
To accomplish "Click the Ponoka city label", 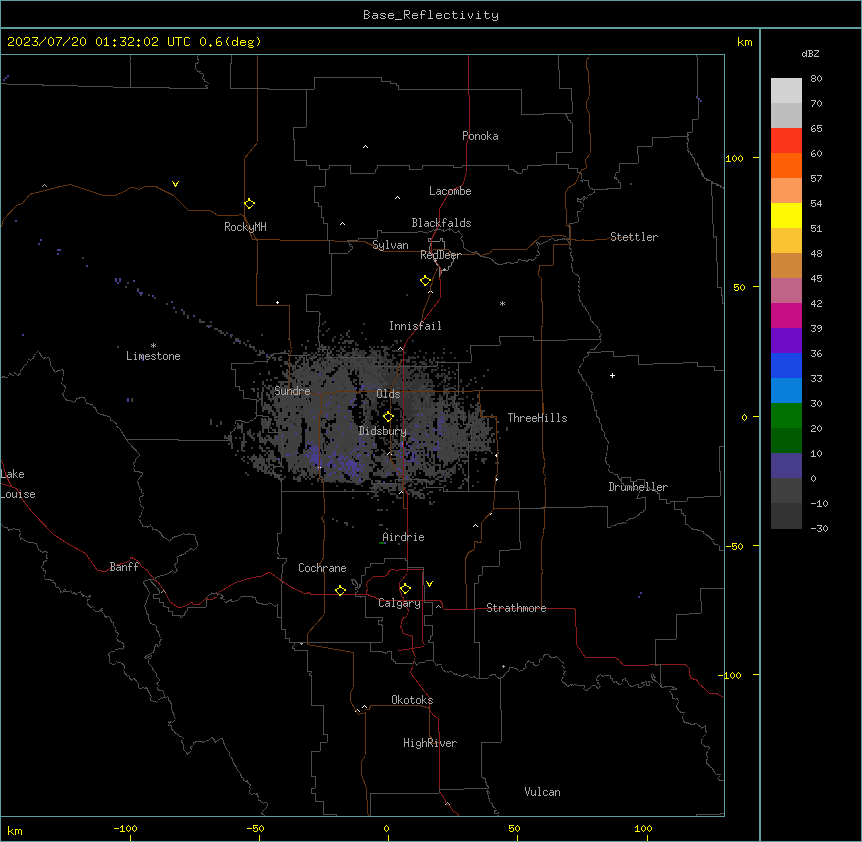I will coord(480,136).
